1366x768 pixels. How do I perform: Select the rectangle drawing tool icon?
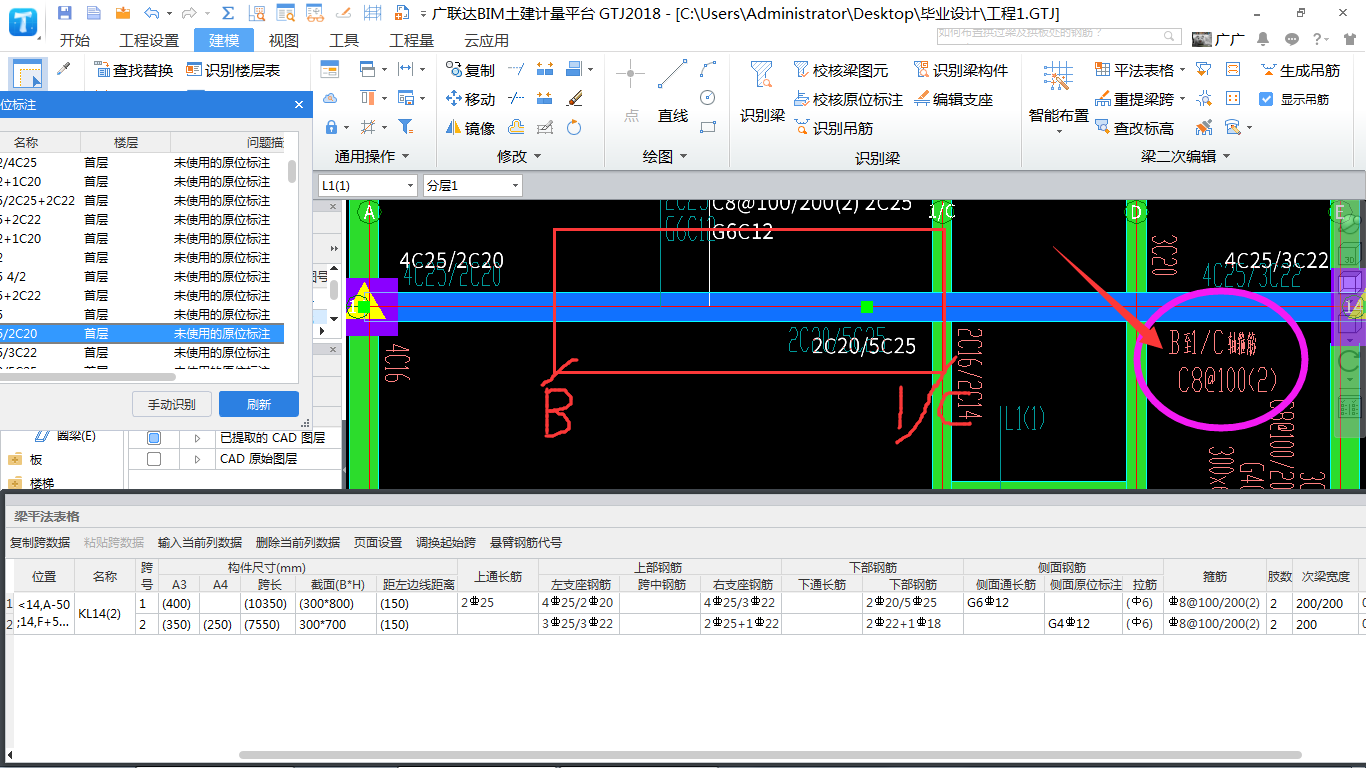[x=708, y=127]
